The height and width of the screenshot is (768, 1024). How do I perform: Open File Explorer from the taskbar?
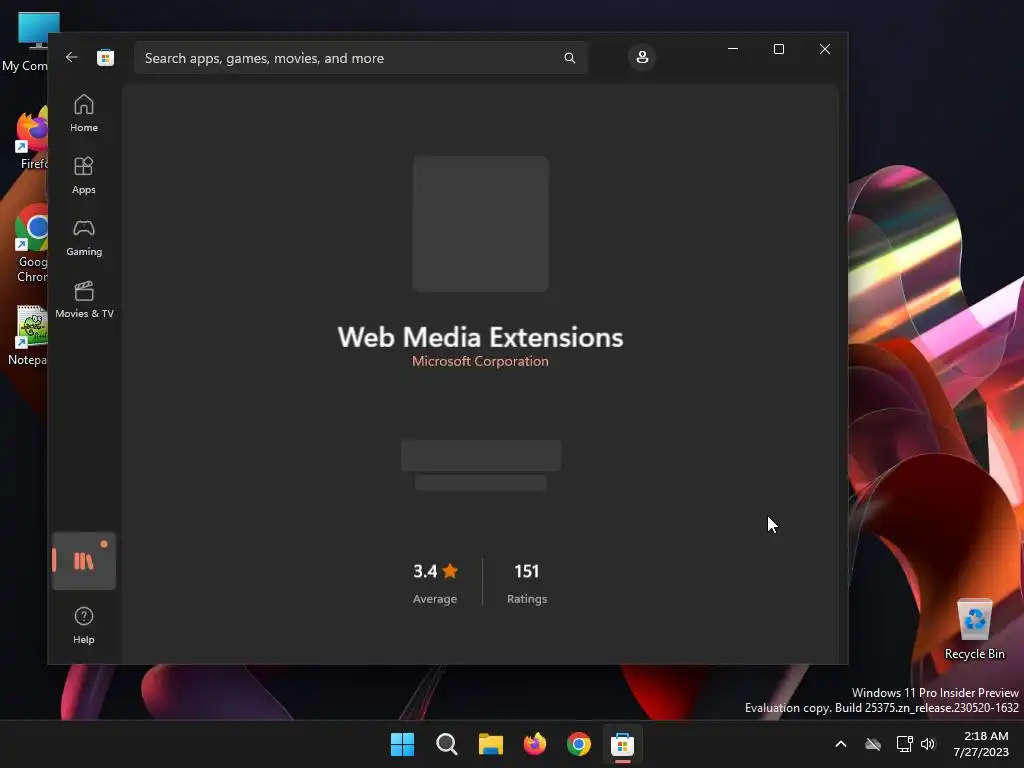pyautogui.click(x=490, y=744)
